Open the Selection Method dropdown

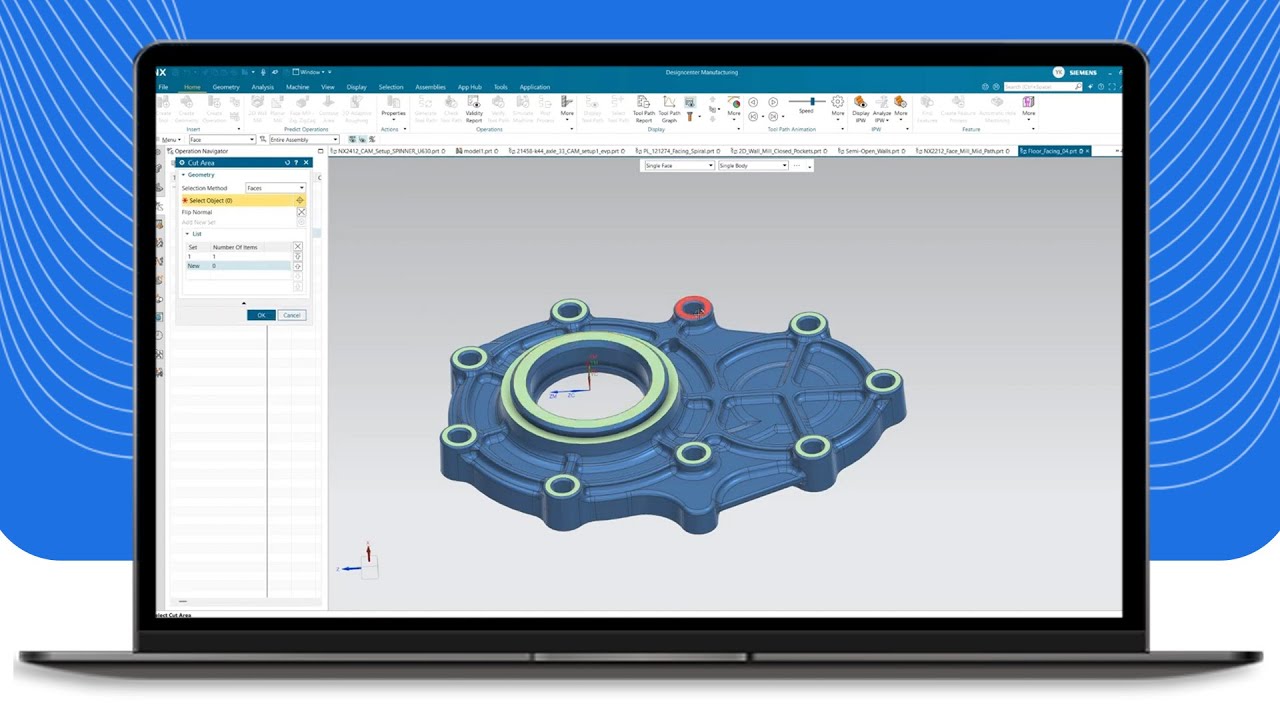point(275,188)
